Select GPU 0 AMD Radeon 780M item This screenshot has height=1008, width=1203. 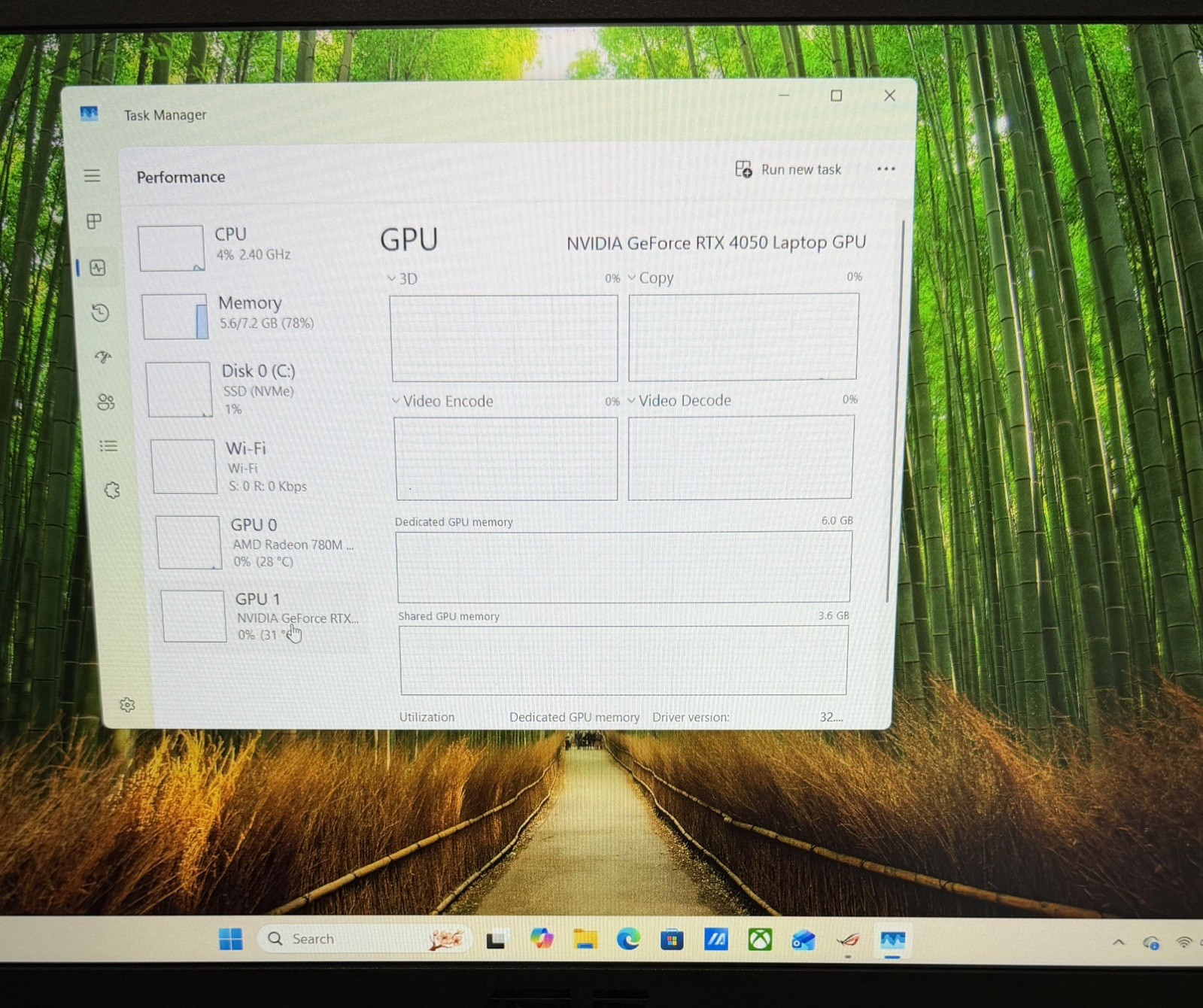(x=258, y=542)
